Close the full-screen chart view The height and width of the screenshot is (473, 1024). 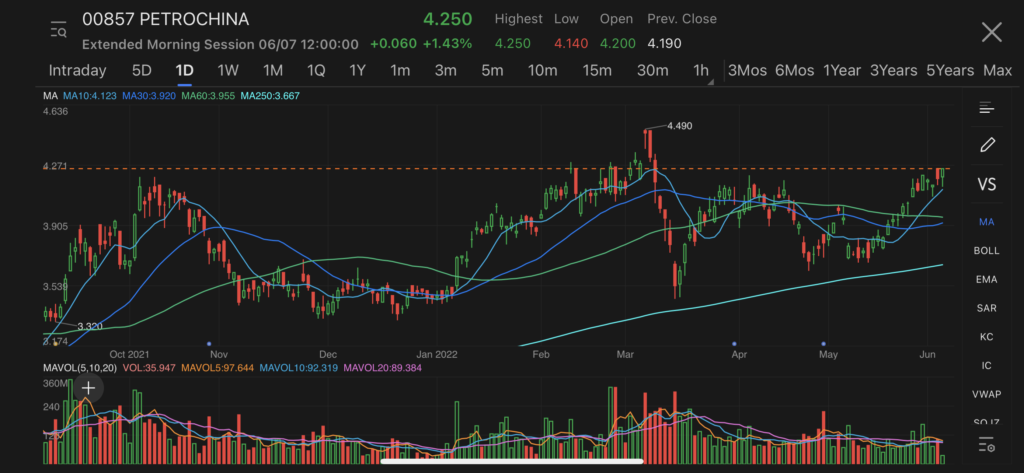click(x=991, y=31)
